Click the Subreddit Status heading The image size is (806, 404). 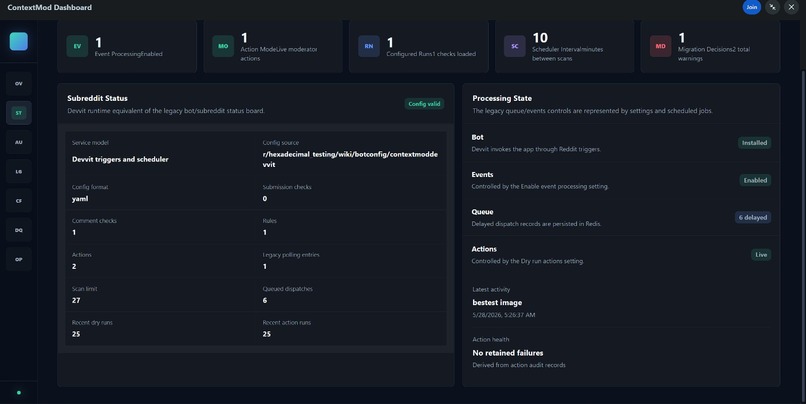coord(97,98)
